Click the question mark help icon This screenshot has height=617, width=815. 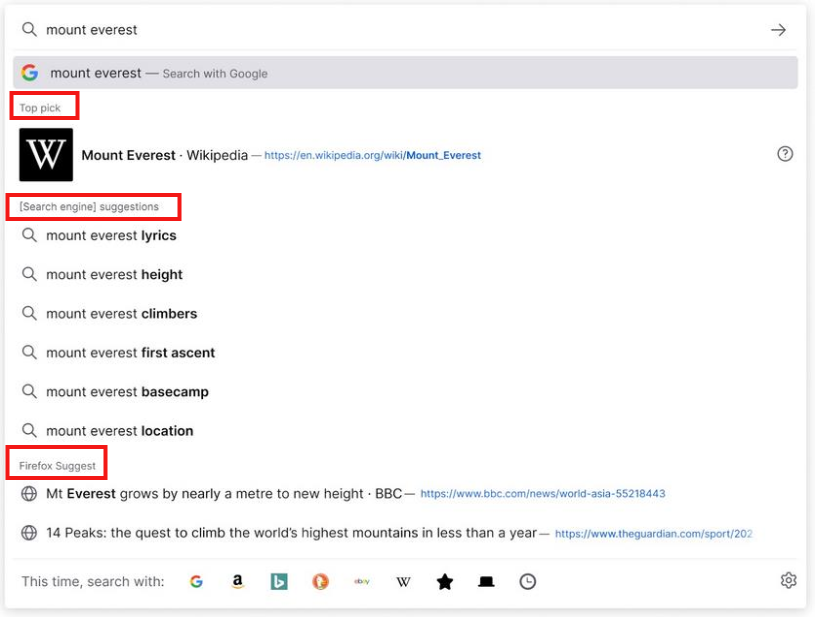pyautogui.click(x=785, y=153)
